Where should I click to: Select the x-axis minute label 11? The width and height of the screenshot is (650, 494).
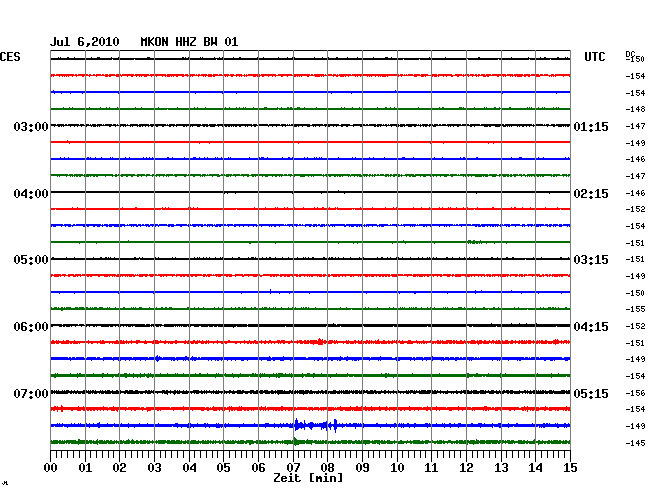pos(431,467)
